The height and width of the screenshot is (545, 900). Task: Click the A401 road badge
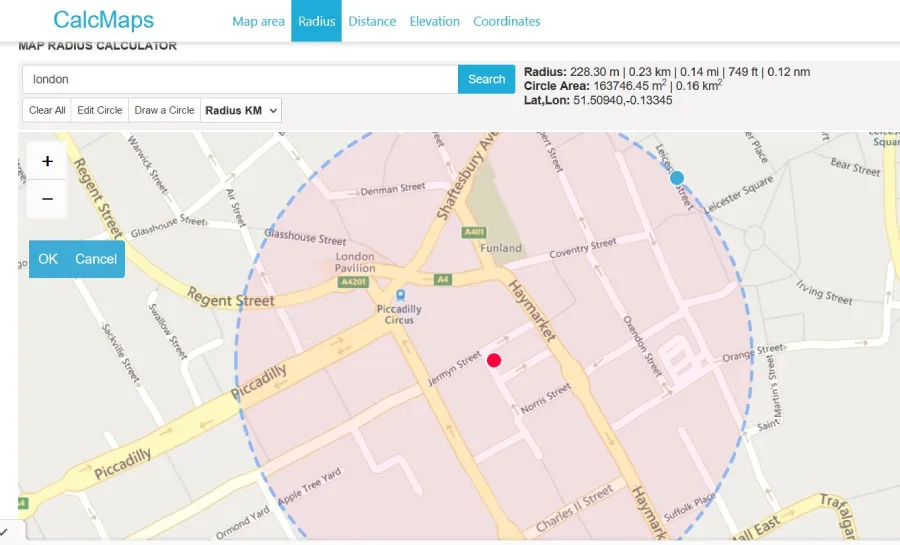(474, 232)
